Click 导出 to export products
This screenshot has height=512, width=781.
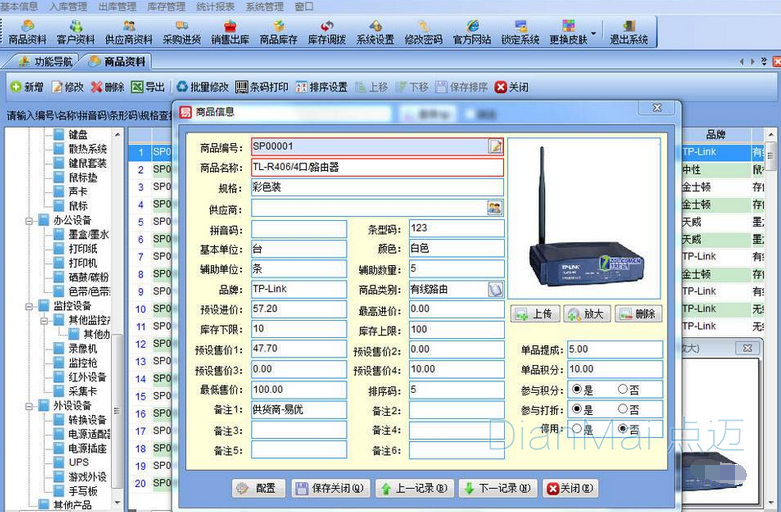coord(148,87)
